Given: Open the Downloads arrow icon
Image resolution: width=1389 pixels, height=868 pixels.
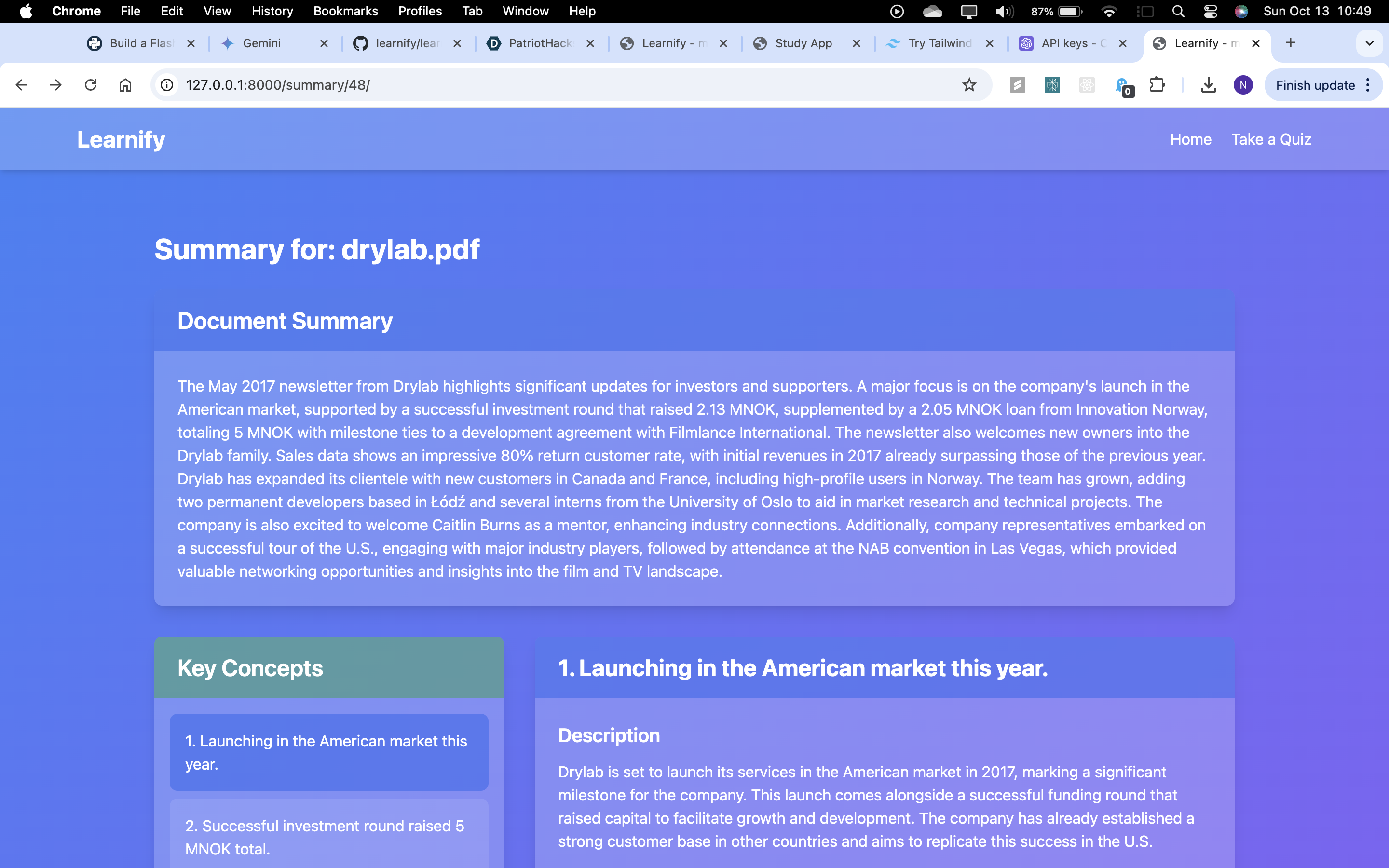Looking at the screenshot, I should coord(1208,85).
